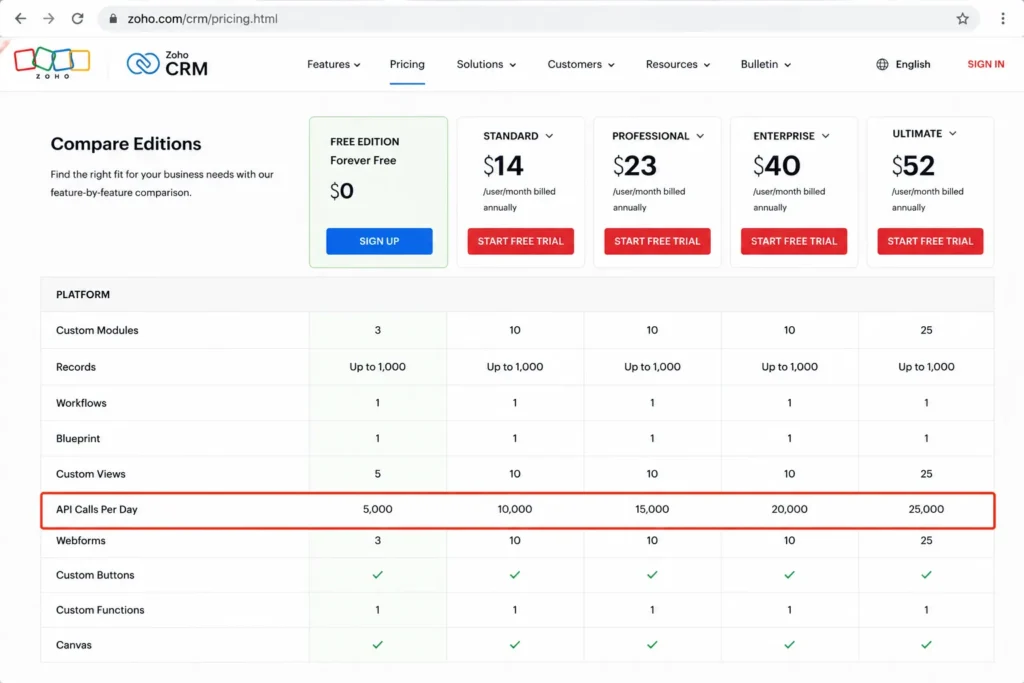Image resolution: width=1024 pixels, height=683 pixels.
Task: Click the $23 Professional price
Action: (x=634, y=166)
